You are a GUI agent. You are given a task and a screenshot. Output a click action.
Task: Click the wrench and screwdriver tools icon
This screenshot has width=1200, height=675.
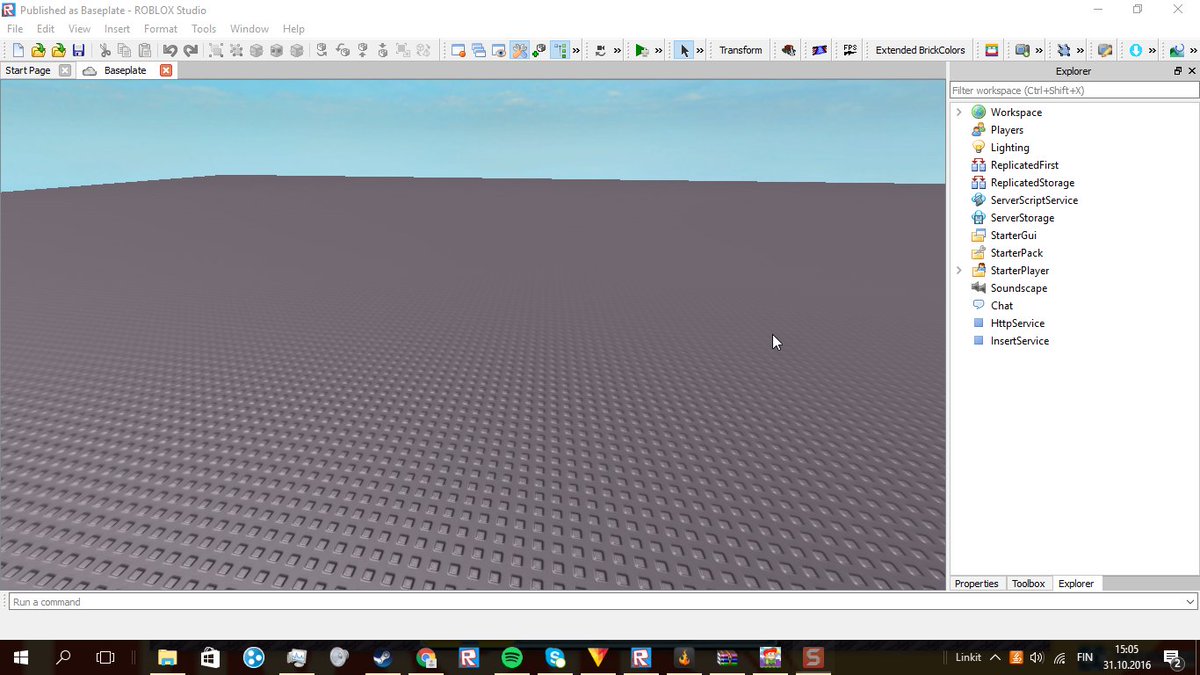(x=520, y=50)
